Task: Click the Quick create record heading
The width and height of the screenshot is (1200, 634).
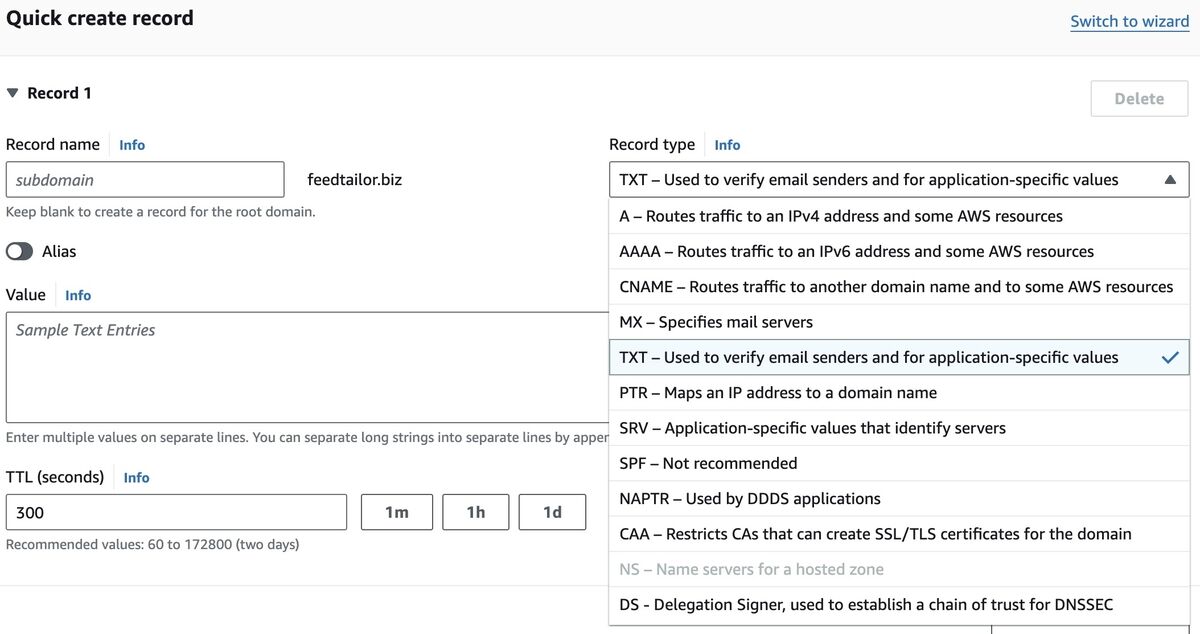Action: click(100, 18)
